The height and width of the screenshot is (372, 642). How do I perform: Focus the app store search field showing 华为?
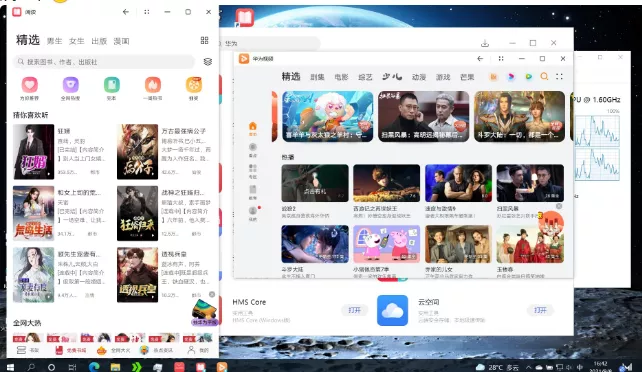(269, 43)
